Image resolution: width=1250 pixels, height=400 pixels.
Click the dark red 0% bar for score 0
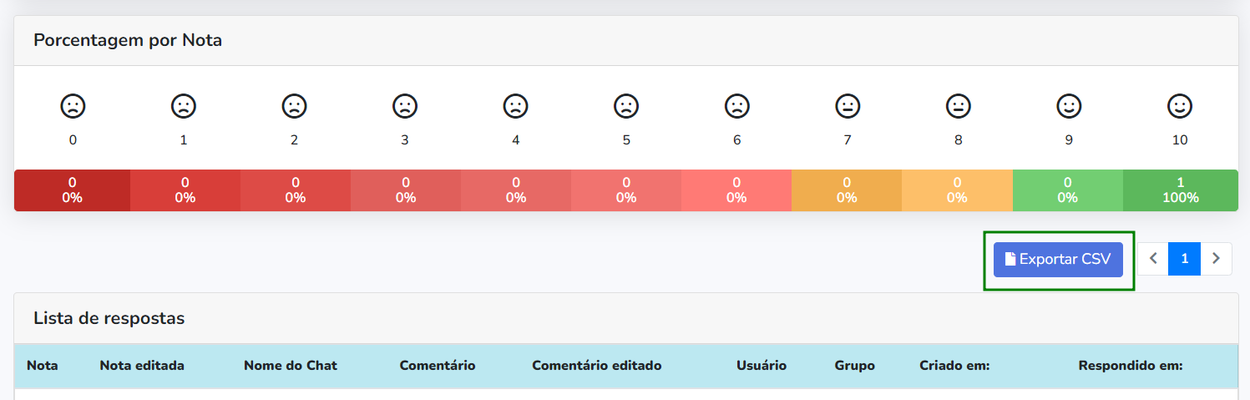(x=72, y=190)
